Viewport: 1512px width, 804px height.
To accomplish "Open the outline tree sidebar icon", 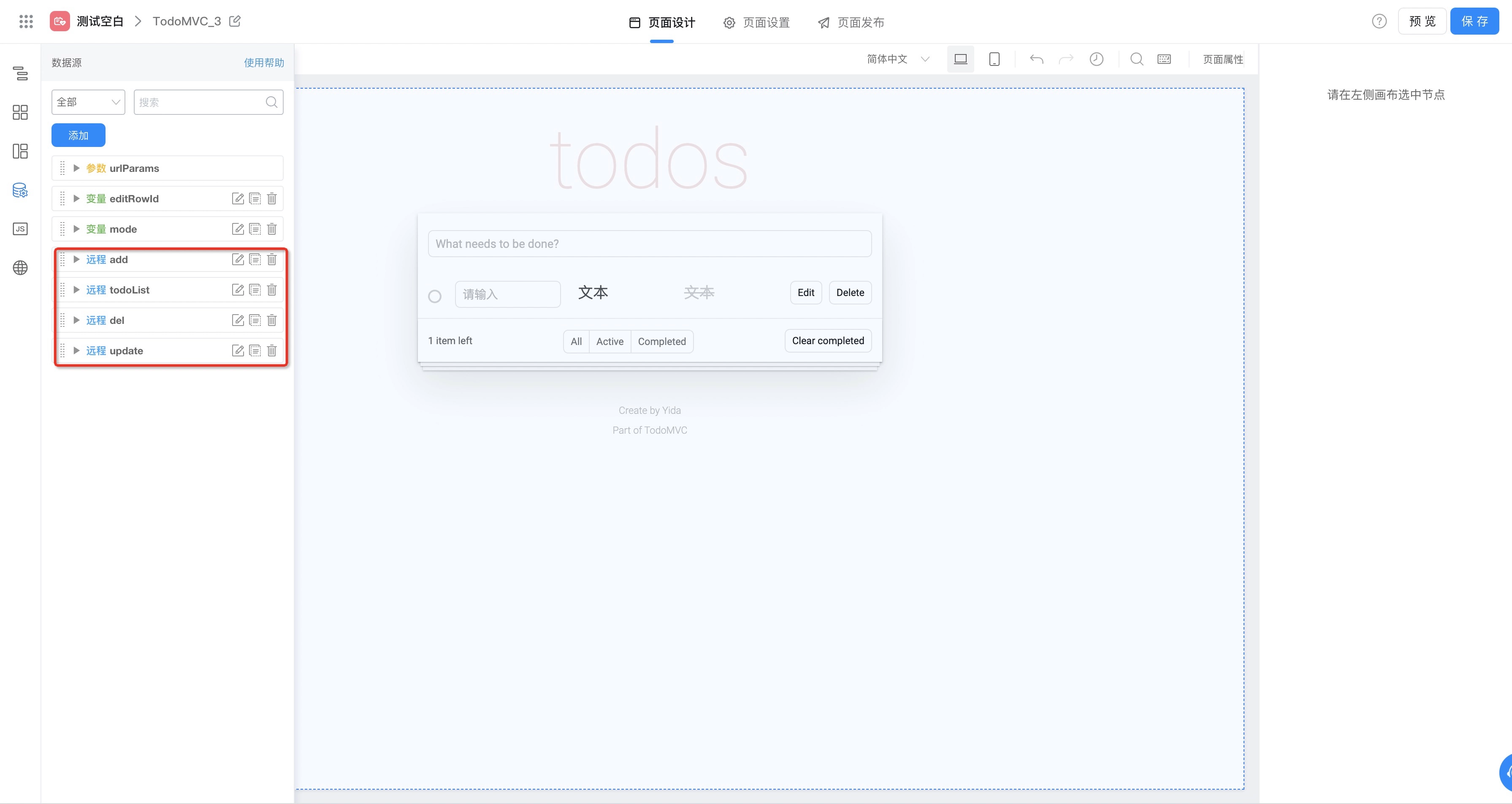I will (x=20, y=73).
